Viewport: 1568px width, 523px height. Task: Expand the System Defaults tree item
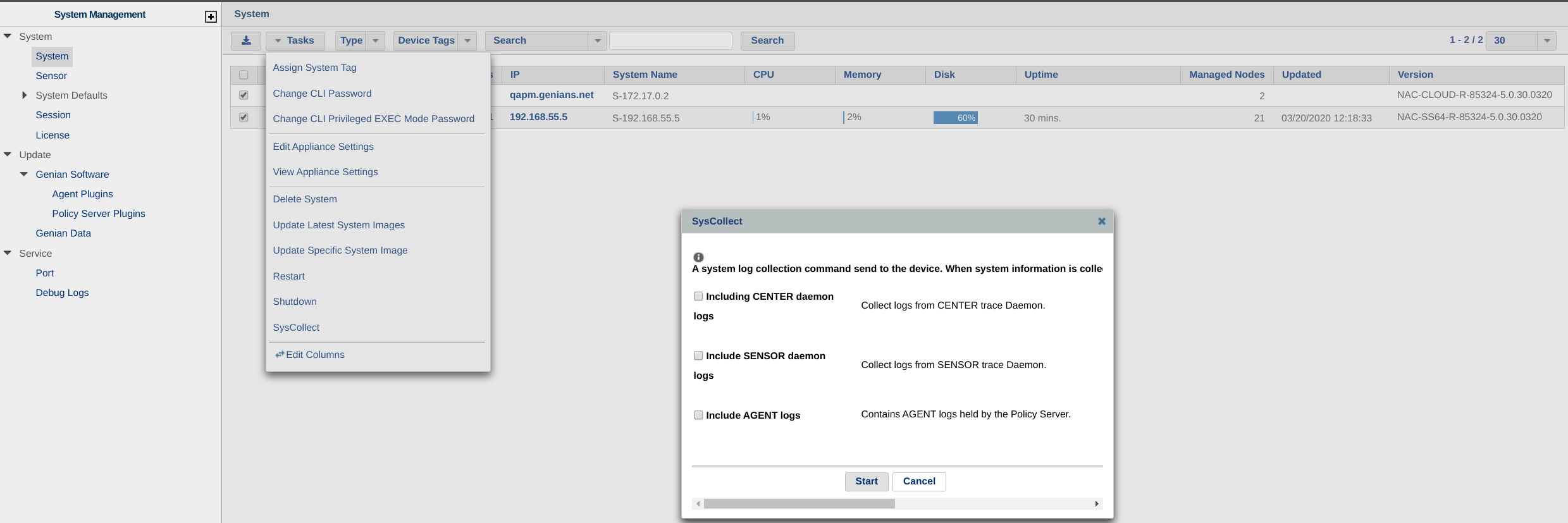[24, 95]
